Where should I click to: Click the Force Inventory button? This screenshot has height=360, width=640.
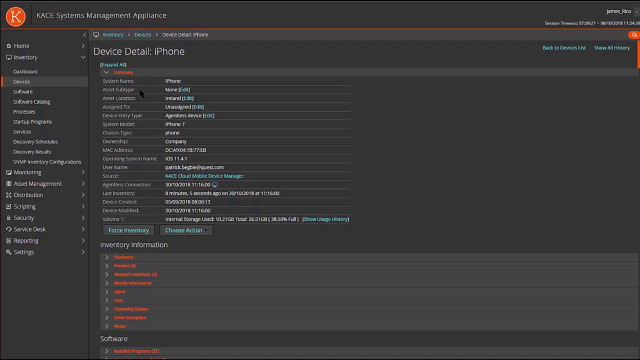129,230
